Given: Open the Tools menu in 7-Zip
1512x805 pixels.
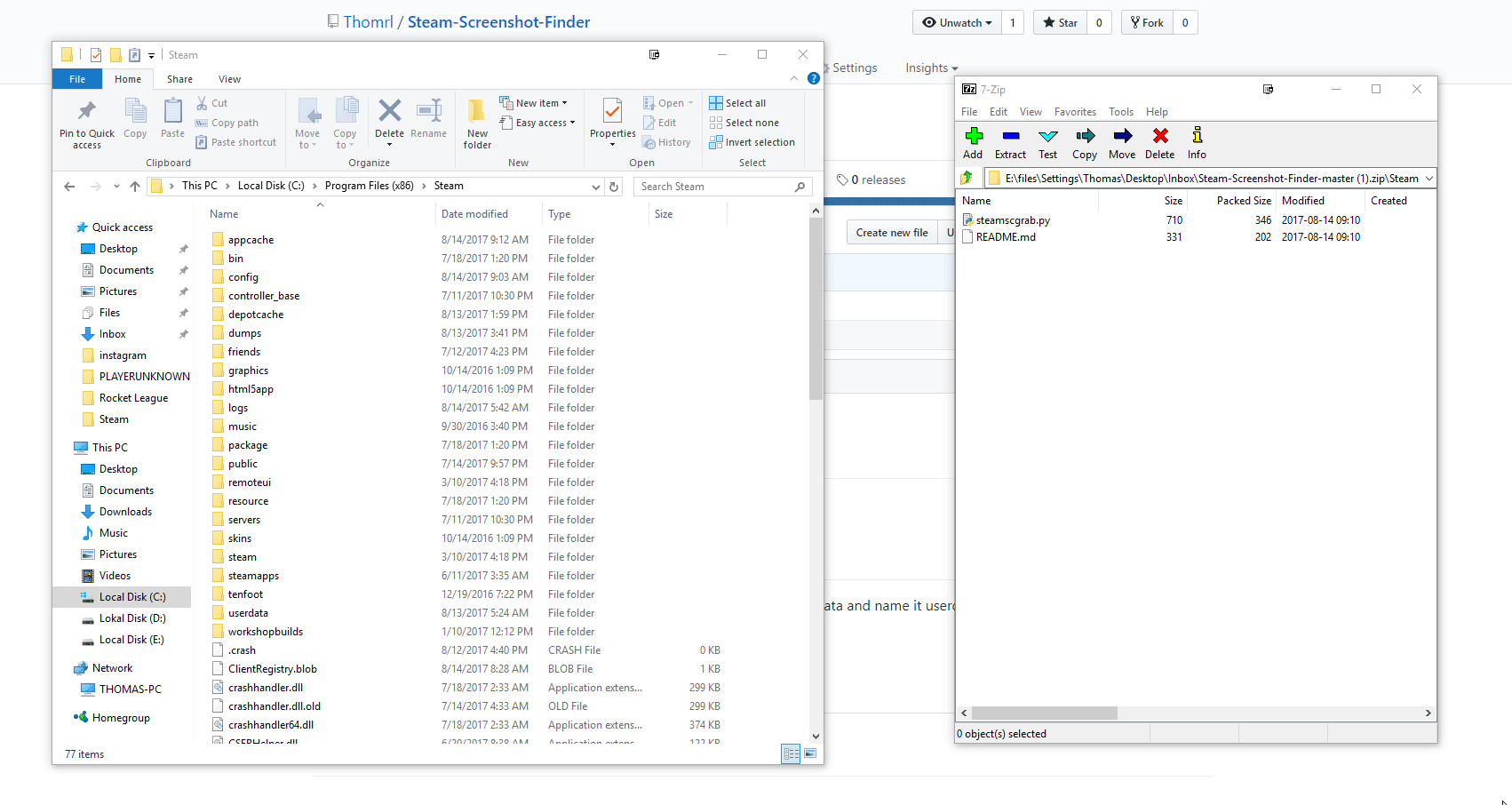Looking at the screenshot, I should click(1121, 111).
